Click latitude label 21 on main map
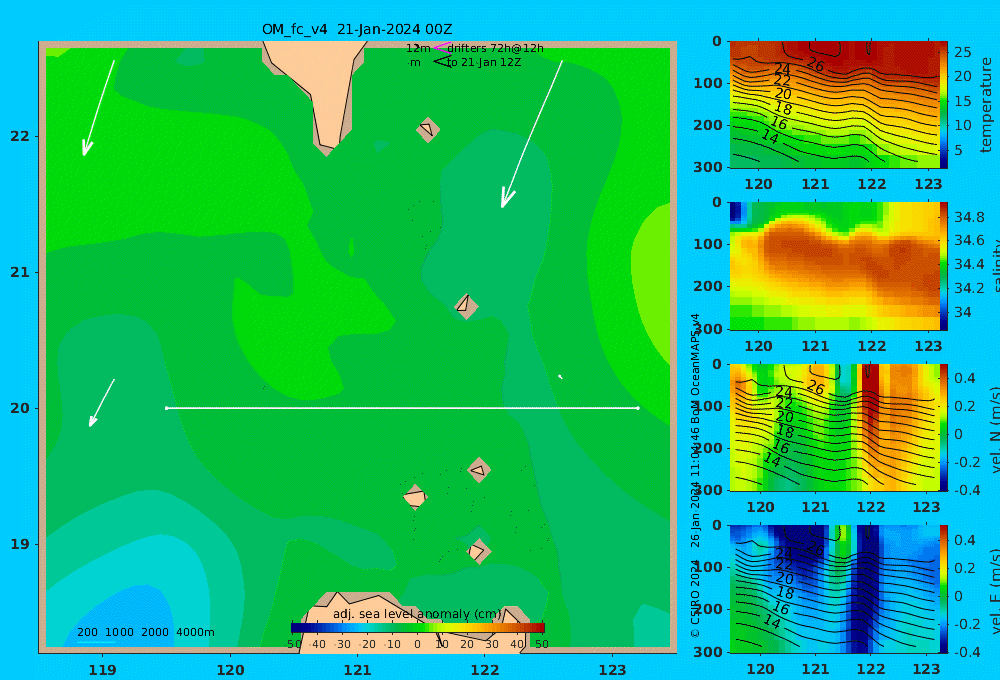This screenshot has height=680, width=1000. coord(20,272)
